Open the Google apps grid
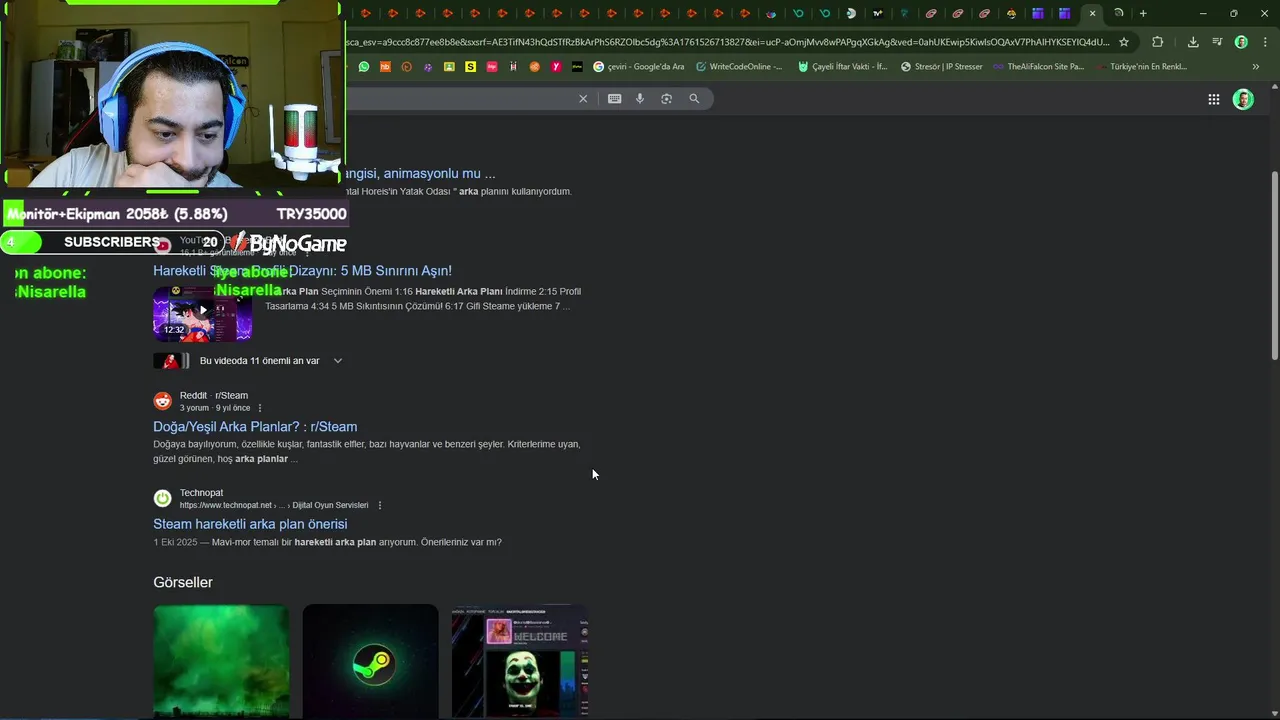 pyautogui.click(x=1213, y=99)
